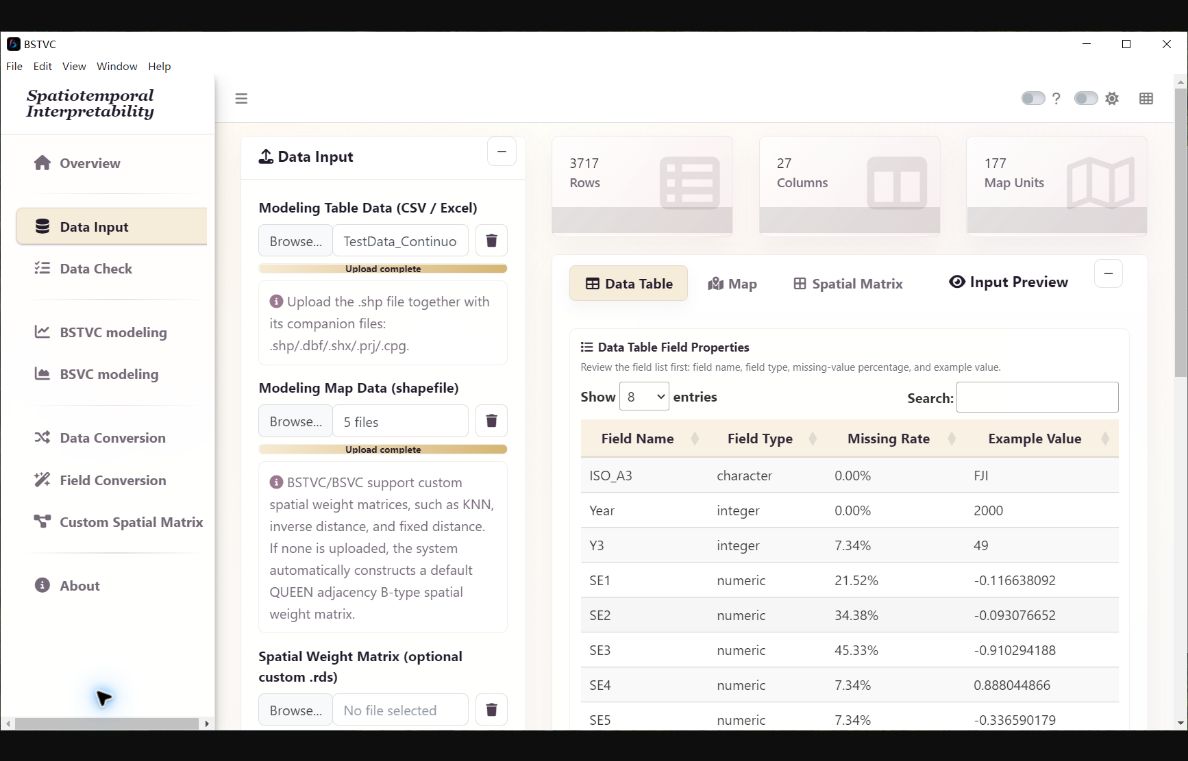Open the Edit menu
The width and height of the screenshot is (1188, 761).
click(x=42, y=66)
